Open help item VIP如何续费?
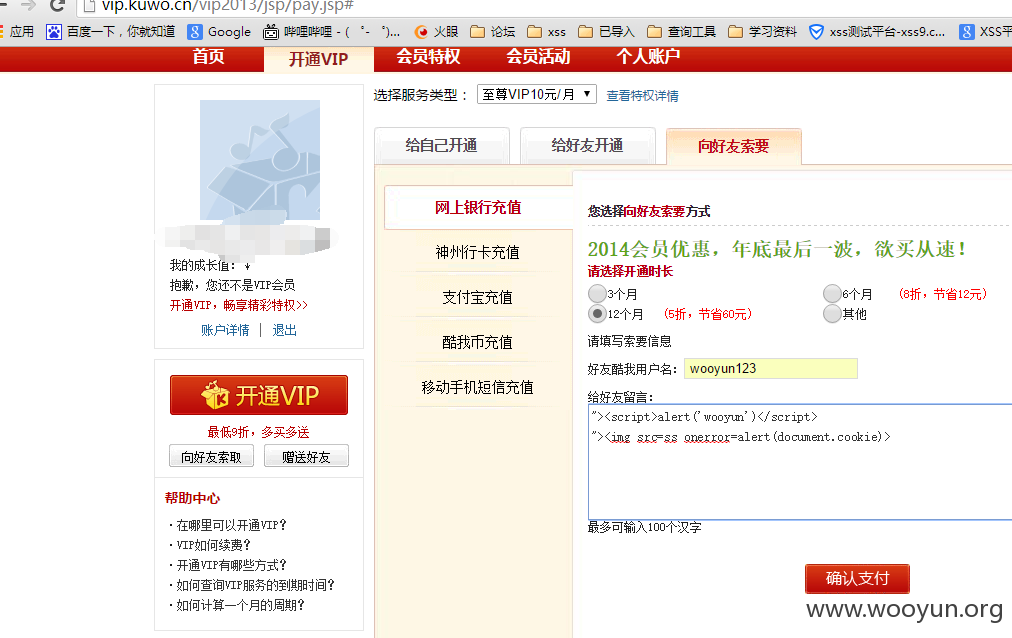Viewport: 1012px width, 638px height. [x=213, y=545]
